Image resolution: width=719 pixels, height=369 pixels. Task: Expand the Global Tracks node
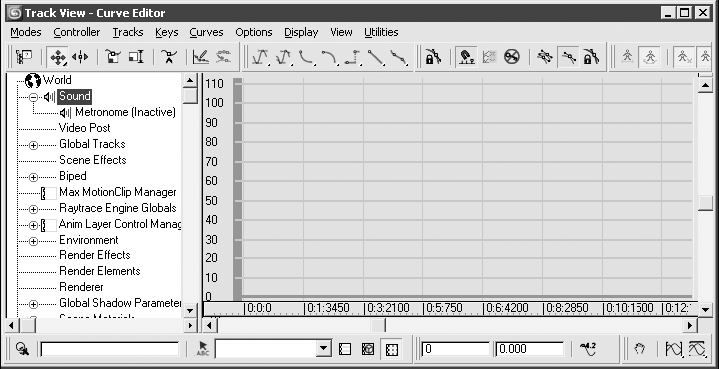(33, 145)
